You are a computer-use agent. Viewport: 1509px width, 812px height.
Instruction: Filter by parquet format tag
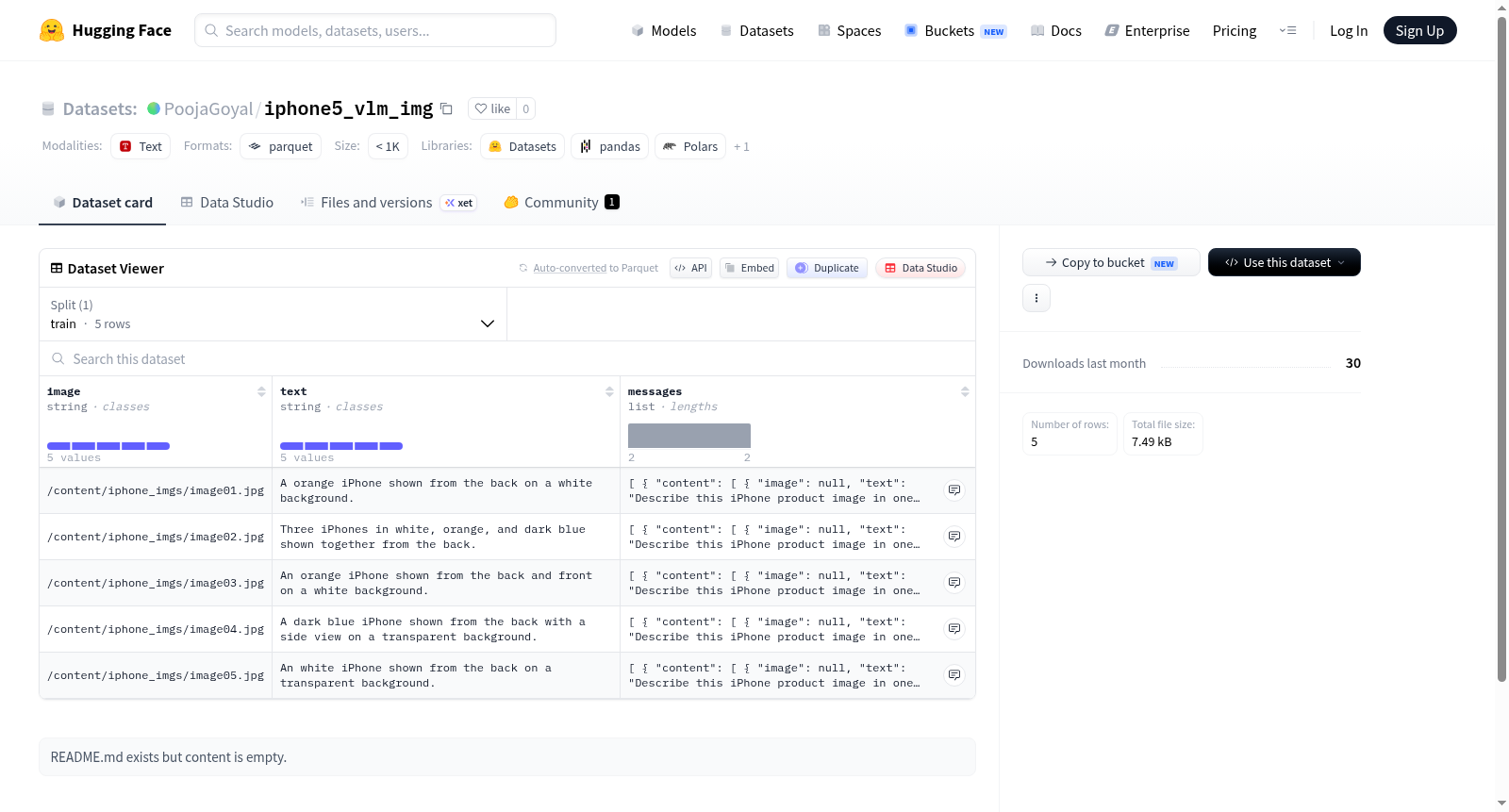click(x=281, y=146)
